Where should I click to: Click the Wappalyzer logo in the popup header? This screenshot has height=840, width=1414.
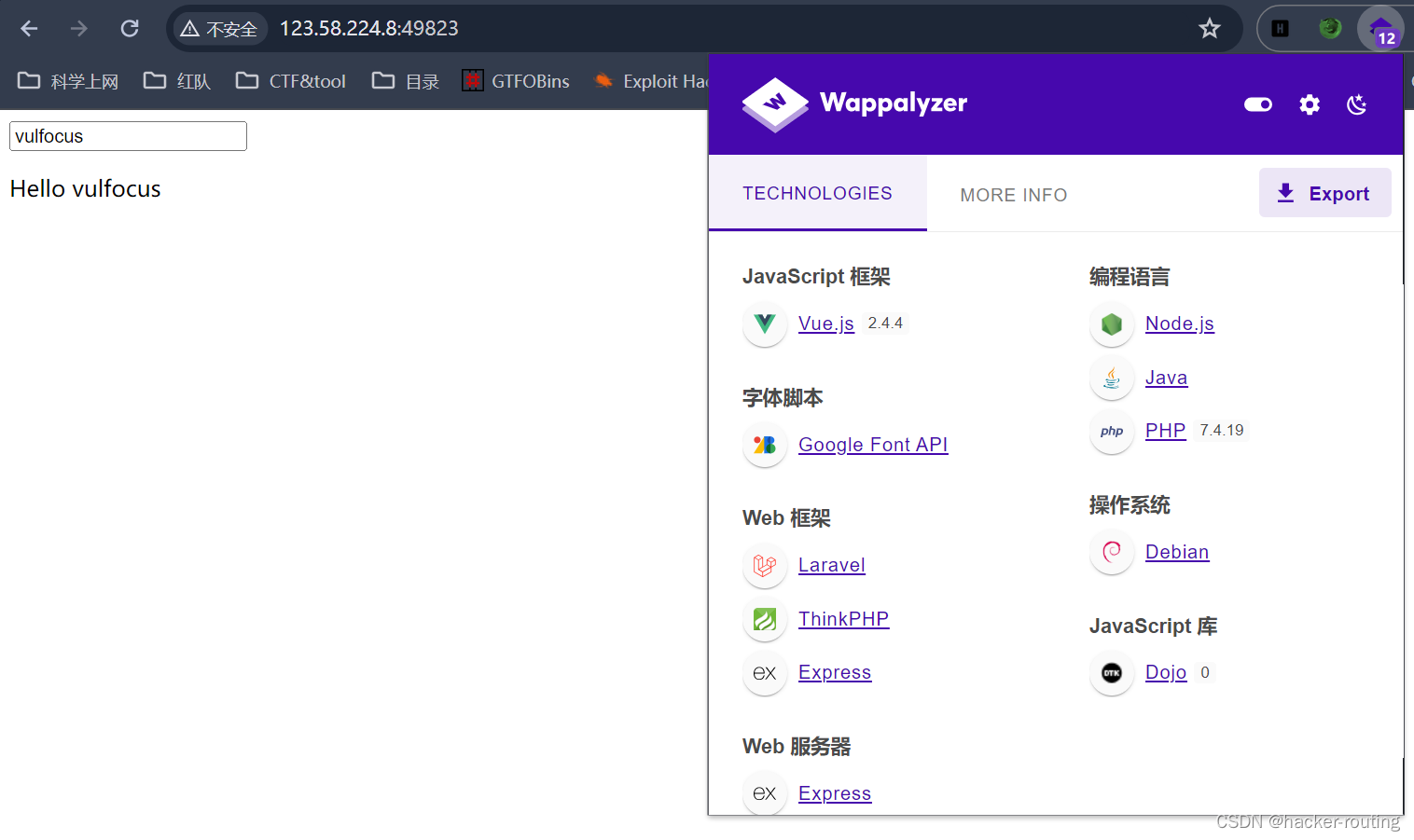click(854, 103)
